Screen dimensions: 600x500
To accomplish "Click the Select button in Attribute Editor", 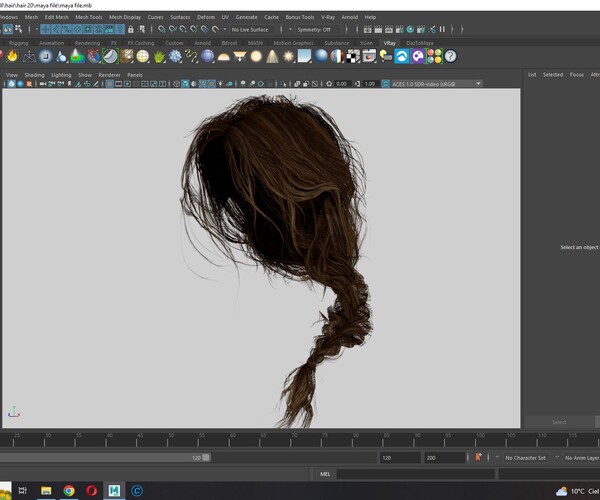I will 559,422.
